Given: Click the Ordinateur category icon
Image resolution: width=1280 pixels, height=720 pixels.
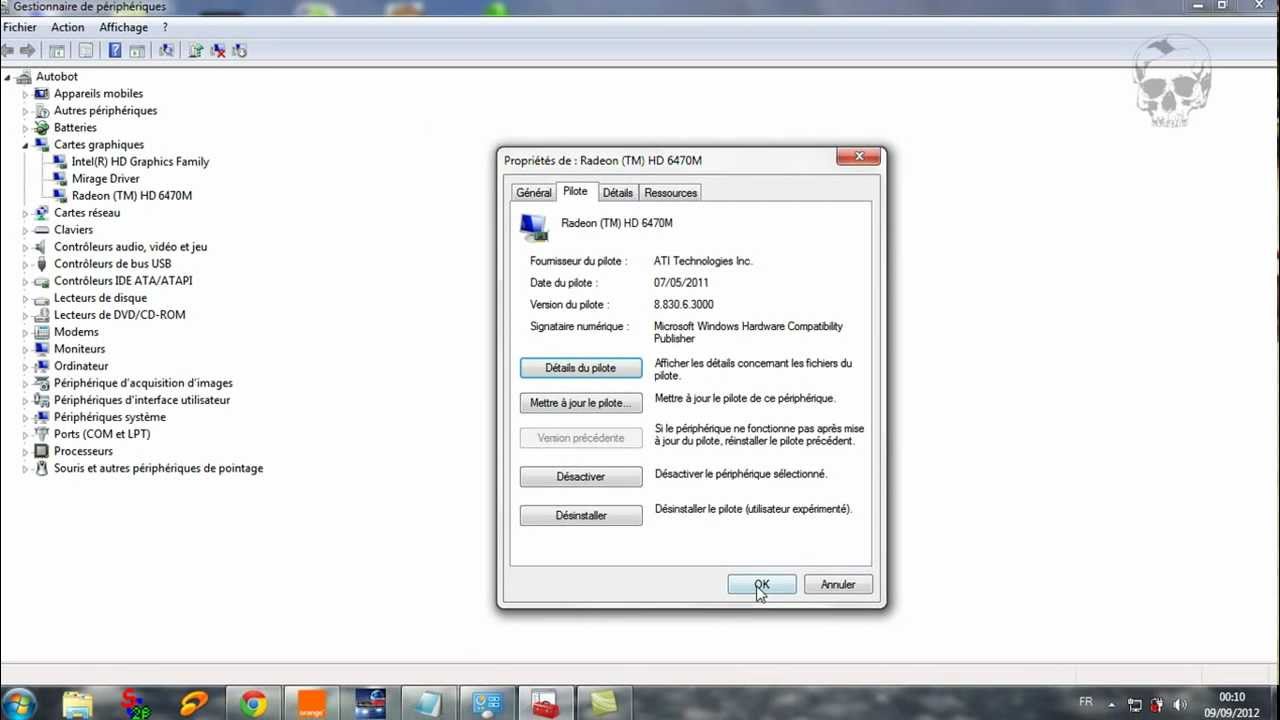Looking at the screenshot, I should [x=42, y=366].
